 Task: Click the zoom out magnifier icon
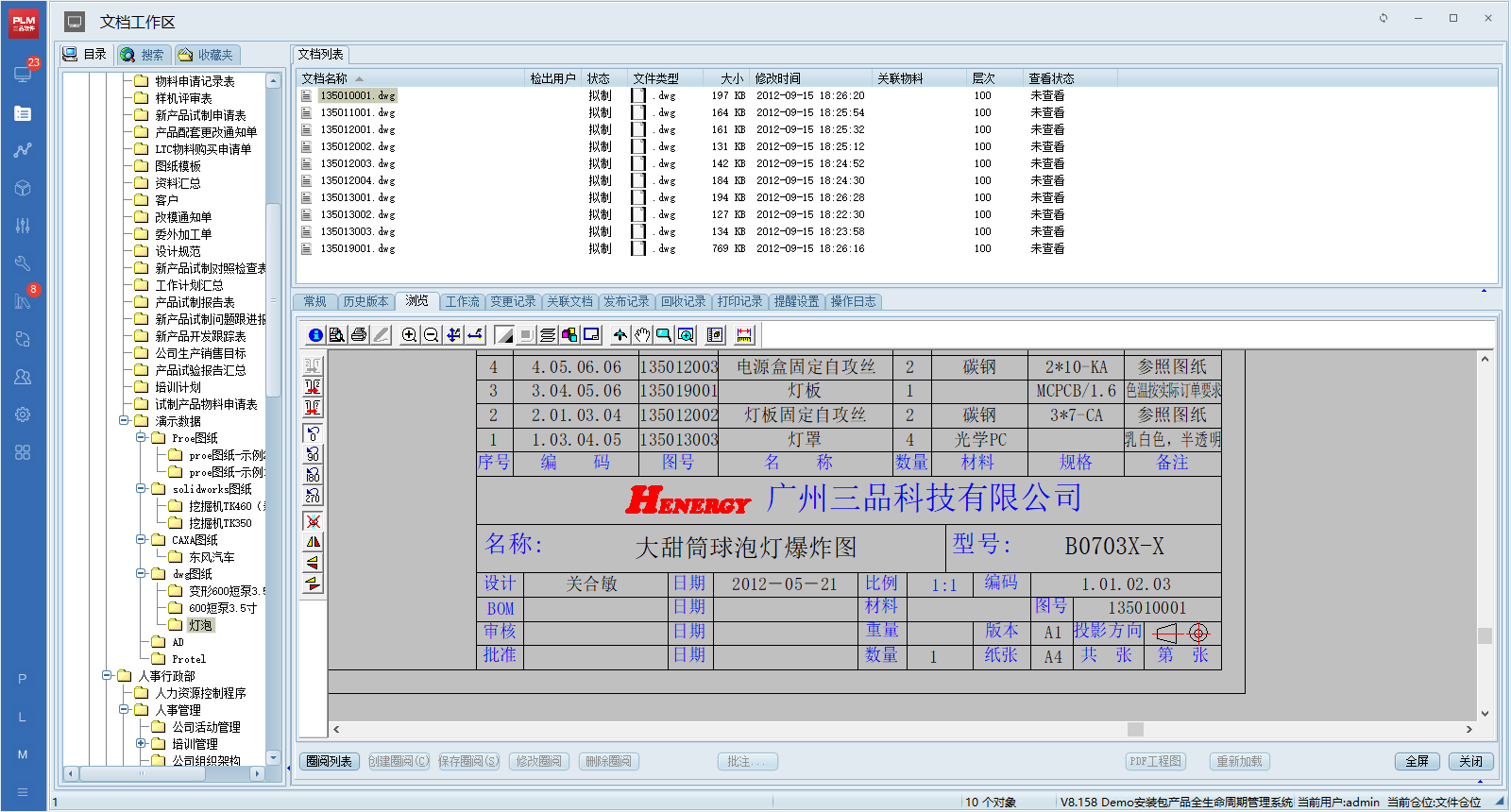tap(431, 334)
